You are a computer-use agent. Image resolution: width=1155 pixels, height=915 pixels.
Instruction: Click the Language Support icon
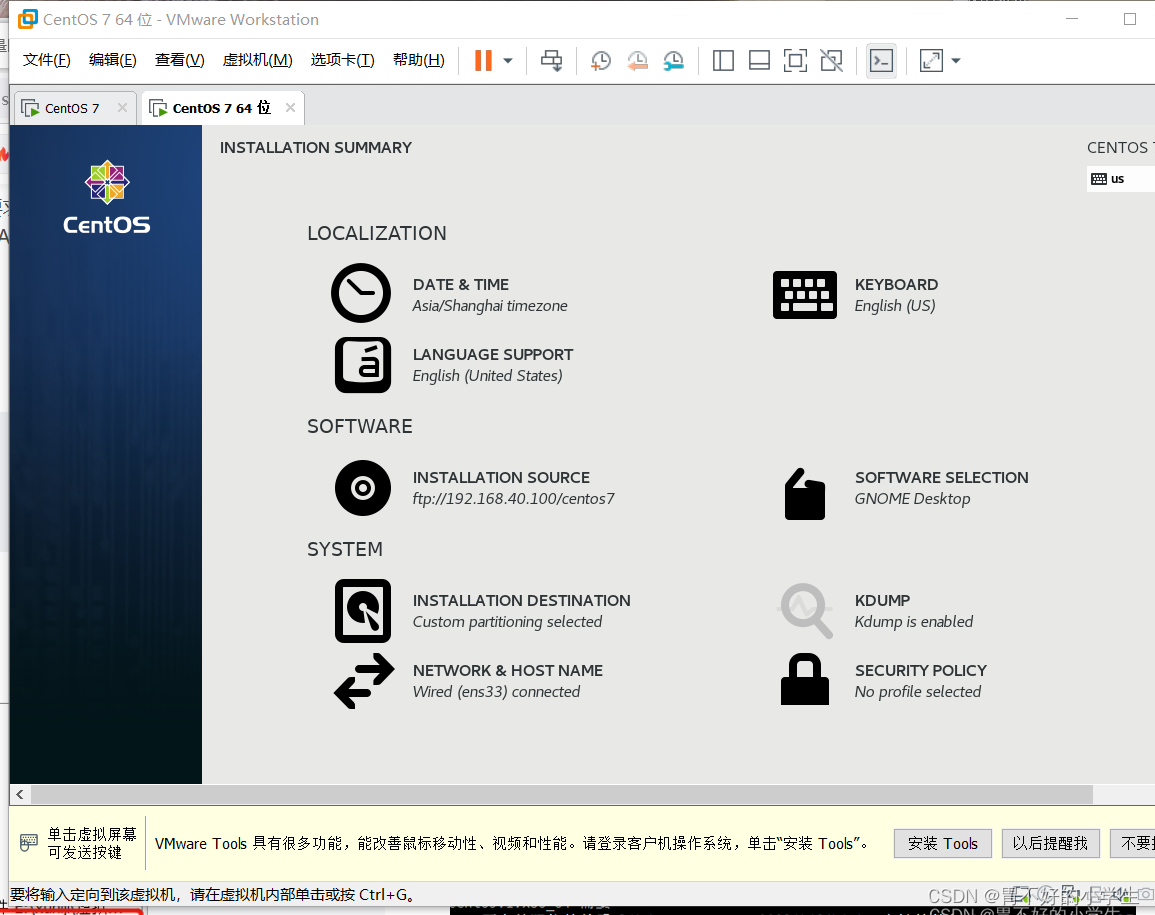[362, 365]
